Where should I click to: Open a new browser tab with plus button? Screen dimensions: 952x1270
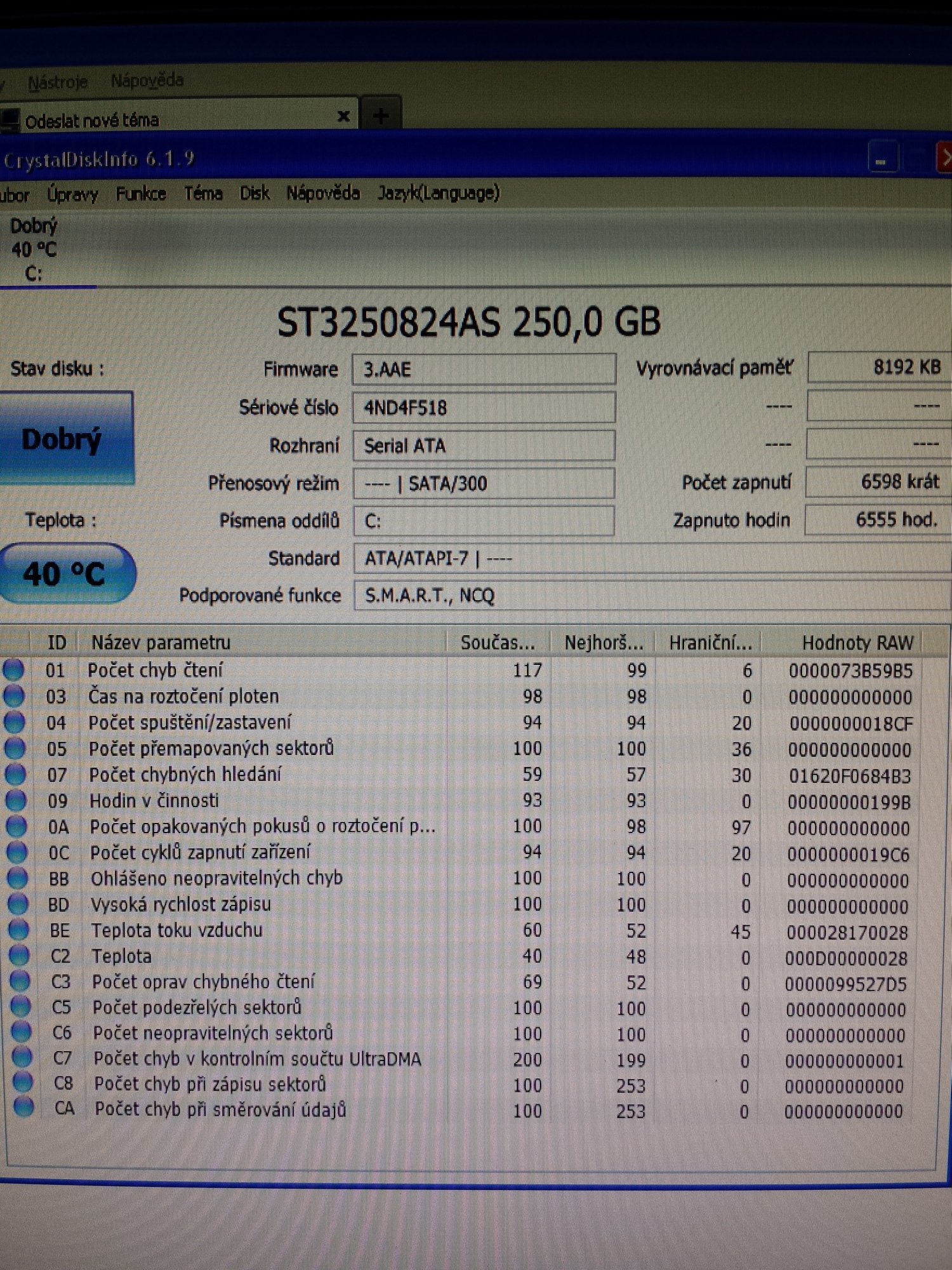pos(381,116)
